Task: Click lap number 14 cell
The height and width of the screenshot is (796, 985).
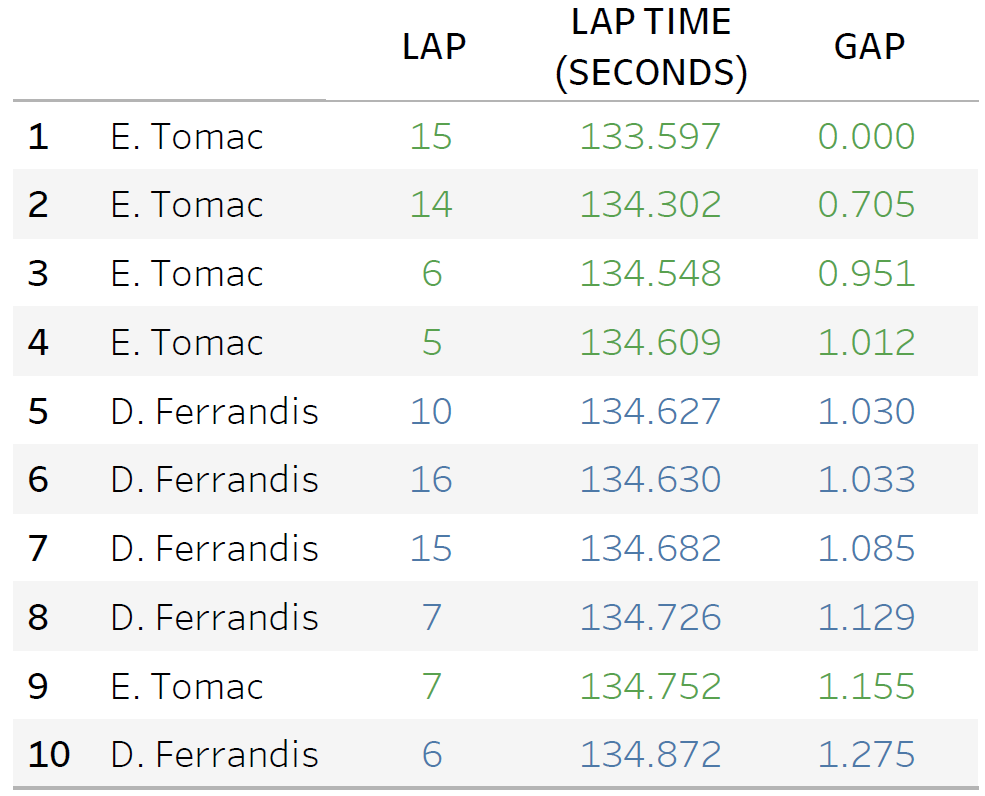Action: click(x=431, y=205)
